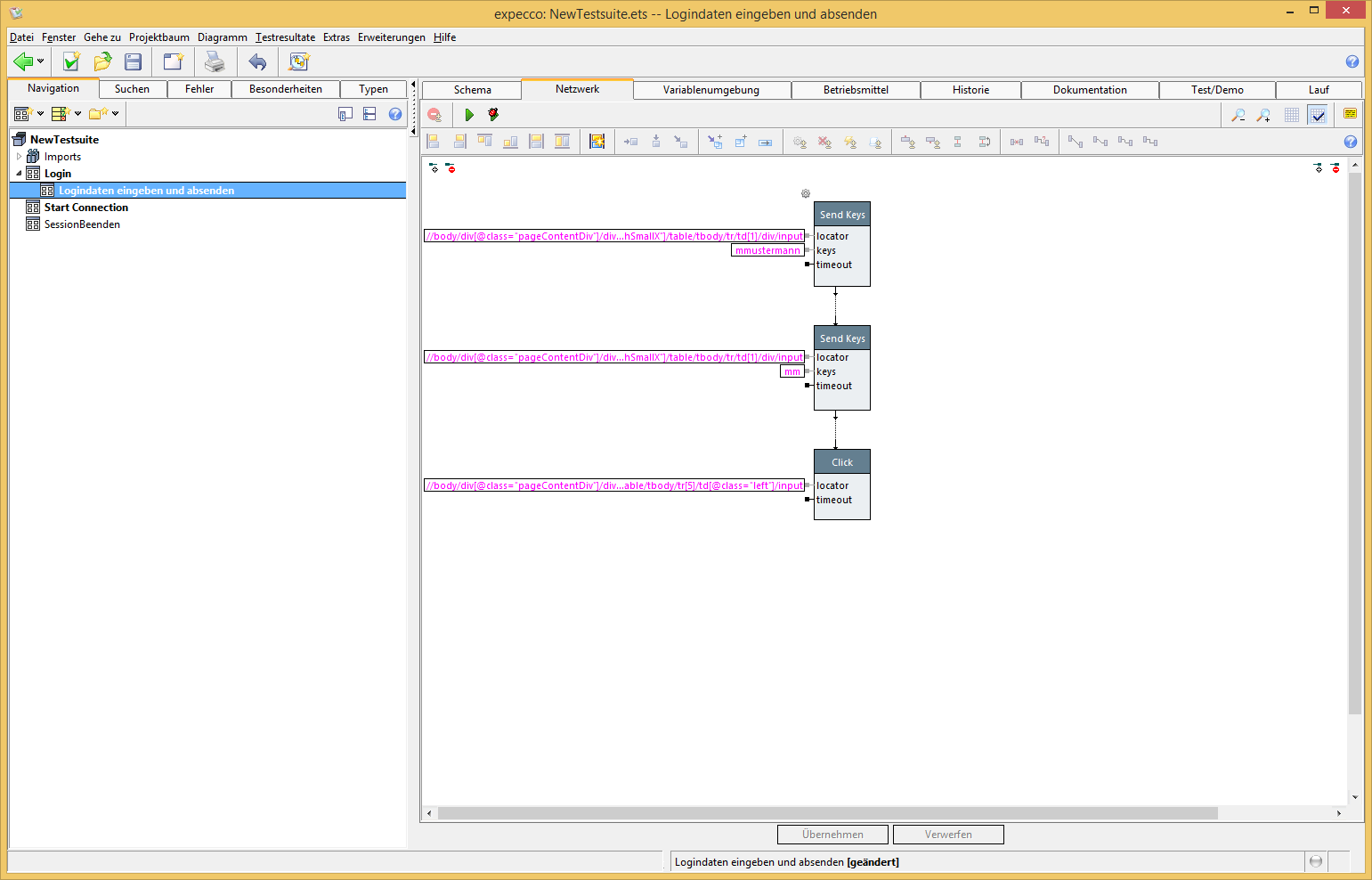This screenshot has width=1372, height=880.
Task: Open the Testresultate menu
Action: click(x=285, y=37)
